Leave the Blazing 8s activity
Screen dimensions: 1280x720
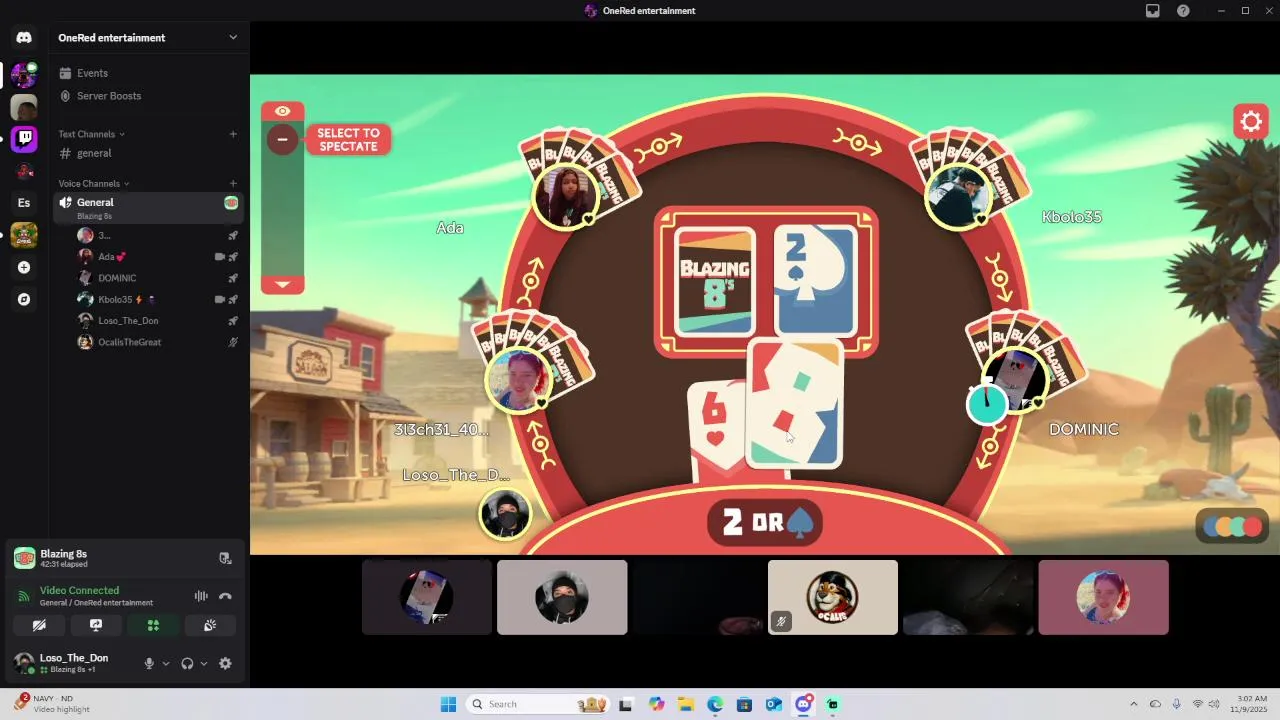pyautogui.click(x=225, y=558)
